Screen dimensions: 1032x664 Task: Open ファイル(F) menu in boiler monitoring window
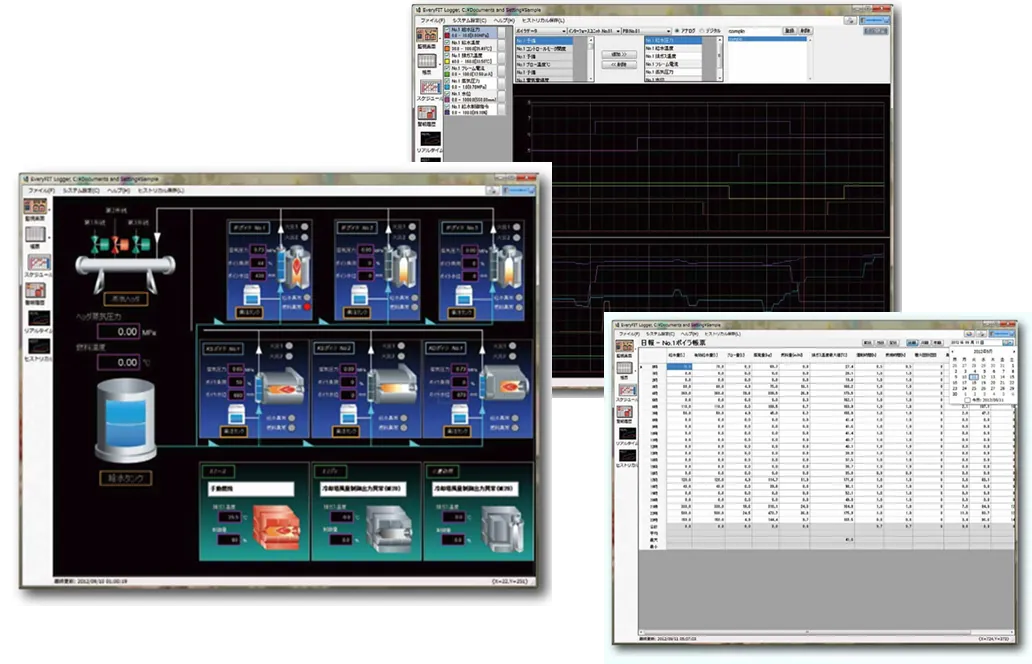(41, 191)
